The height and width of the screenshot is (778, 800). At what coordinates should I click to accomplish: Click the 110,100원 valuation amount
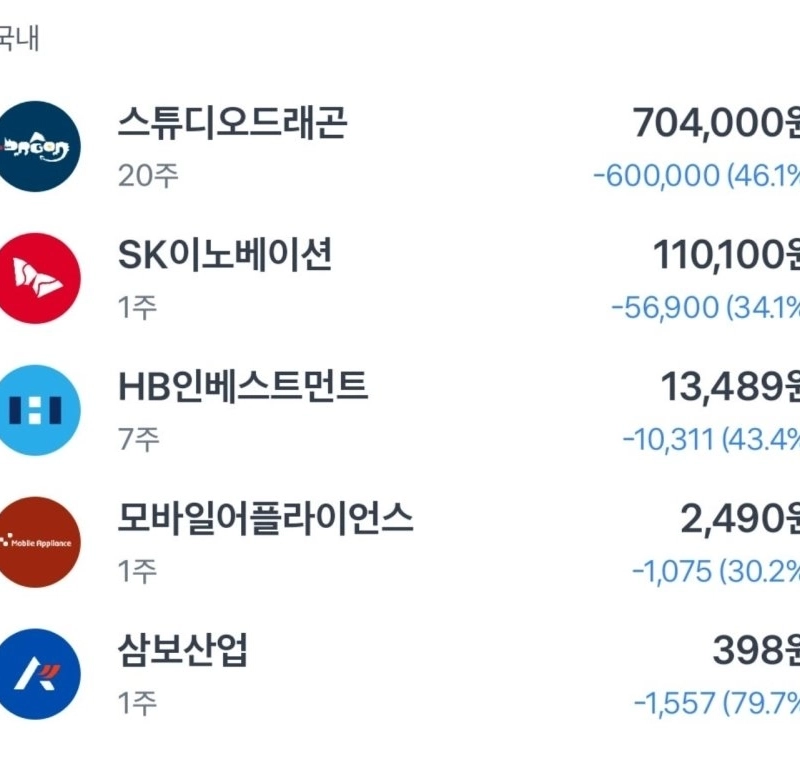point(726,256)
